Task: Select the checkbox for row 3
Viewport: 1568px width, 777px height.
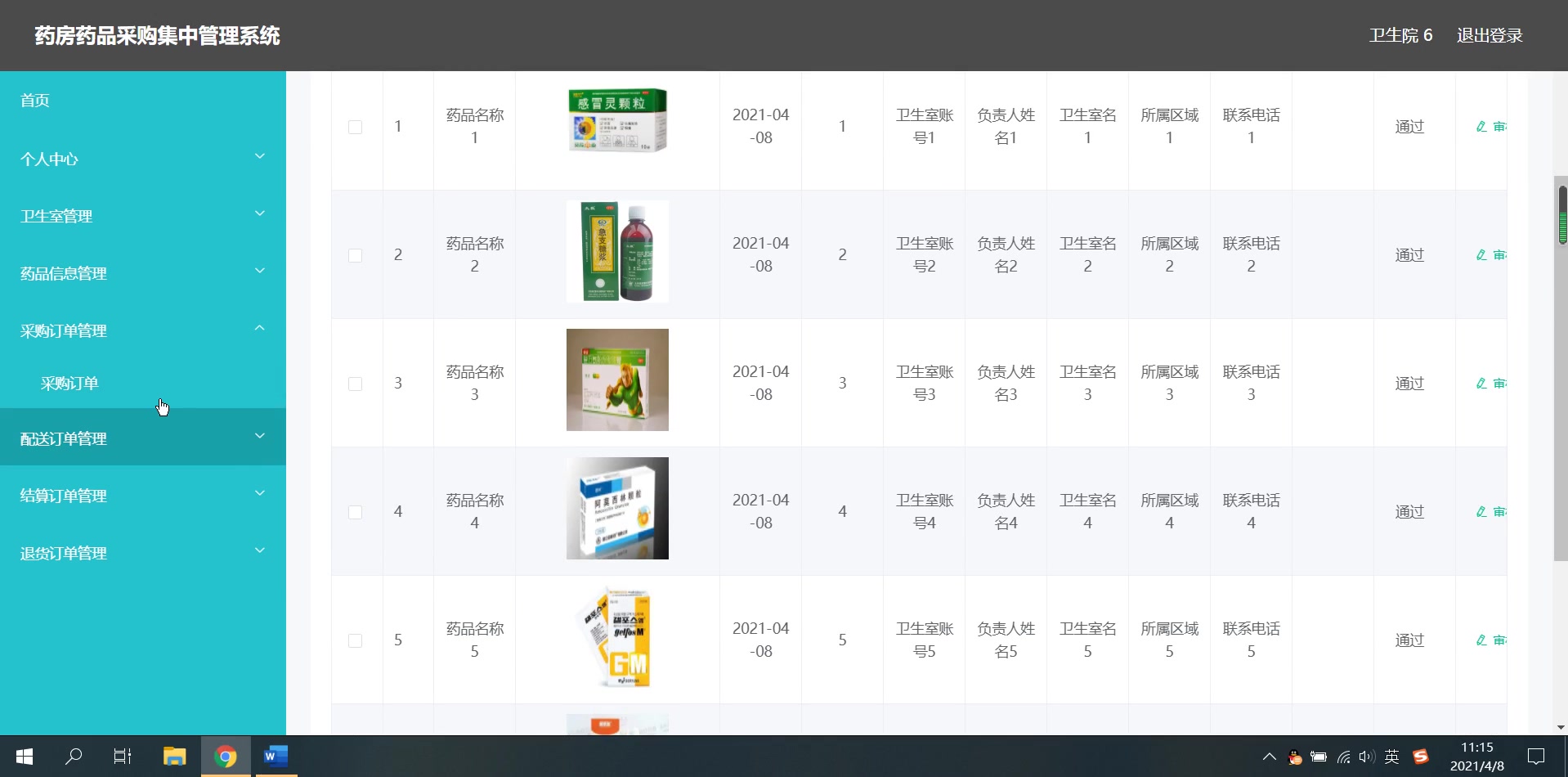Action: coord(355,384)
